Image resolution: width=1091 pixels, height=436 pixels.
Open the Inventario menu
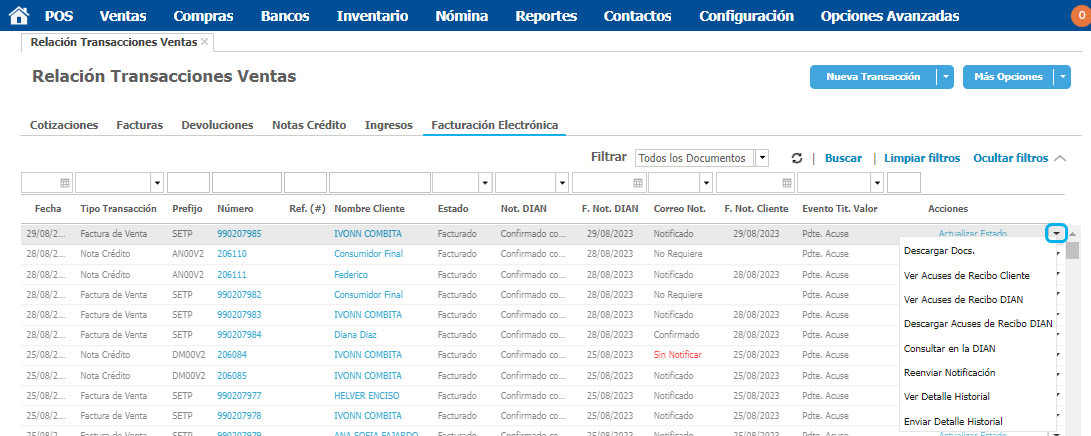pyautogui.click(x=372, y=16)
